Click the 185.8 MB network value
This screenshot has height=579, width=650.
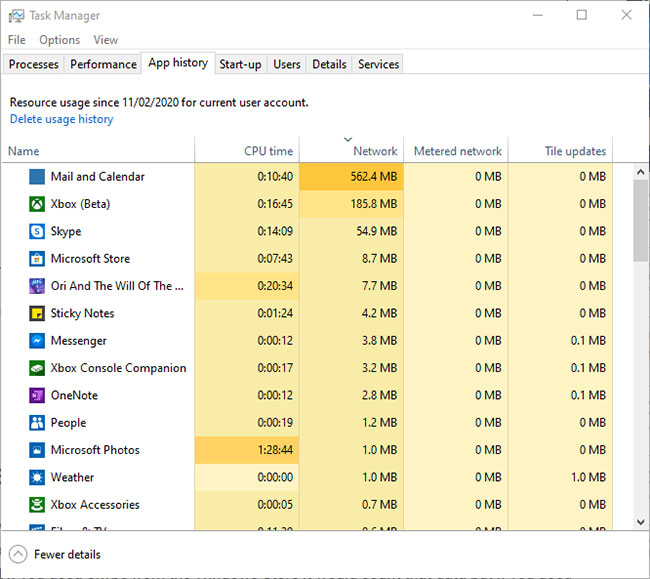point(374,204)
